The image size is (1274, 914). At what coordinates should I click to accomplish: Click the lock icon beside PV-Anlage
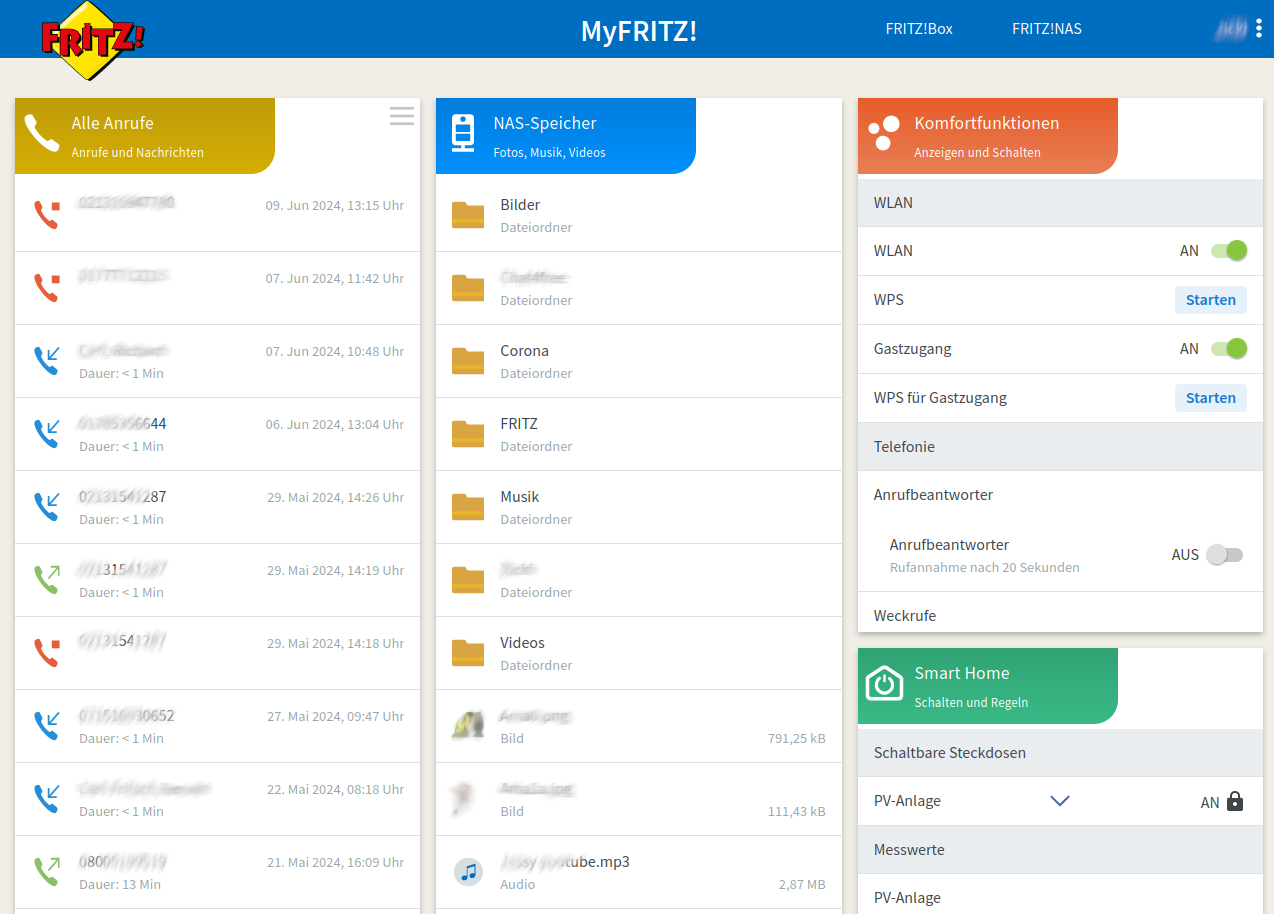[x=1235, y=801]
